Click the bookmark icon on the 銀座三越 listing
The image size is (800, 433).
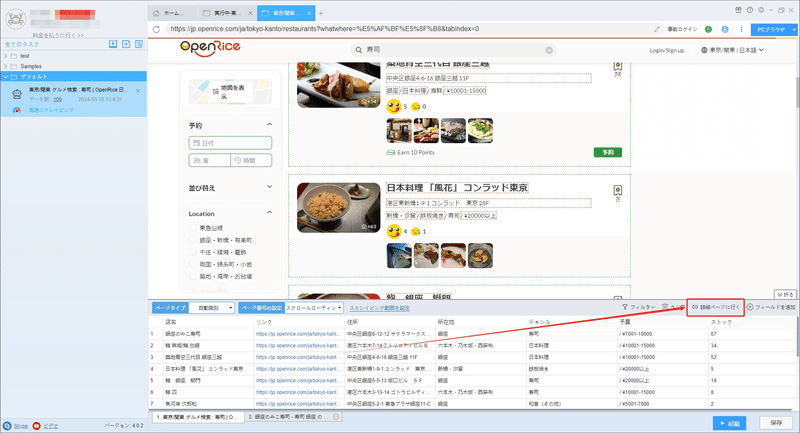(x=617, y=67)
